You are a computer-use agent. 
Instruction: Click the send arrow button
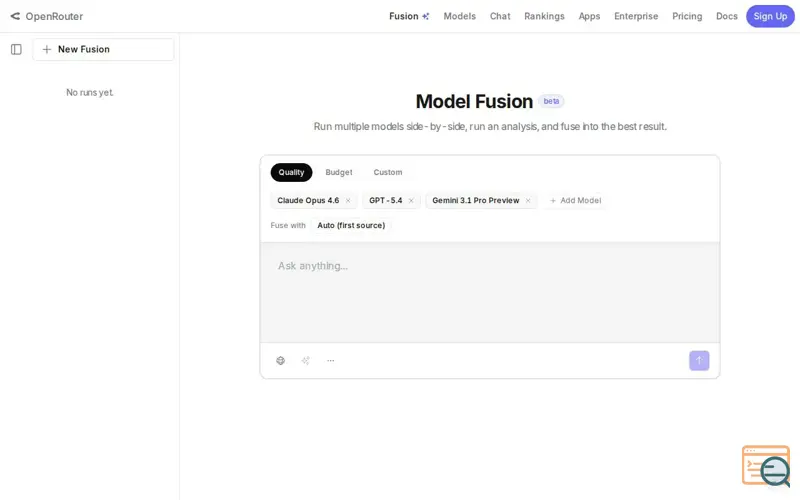pos(699,361)
